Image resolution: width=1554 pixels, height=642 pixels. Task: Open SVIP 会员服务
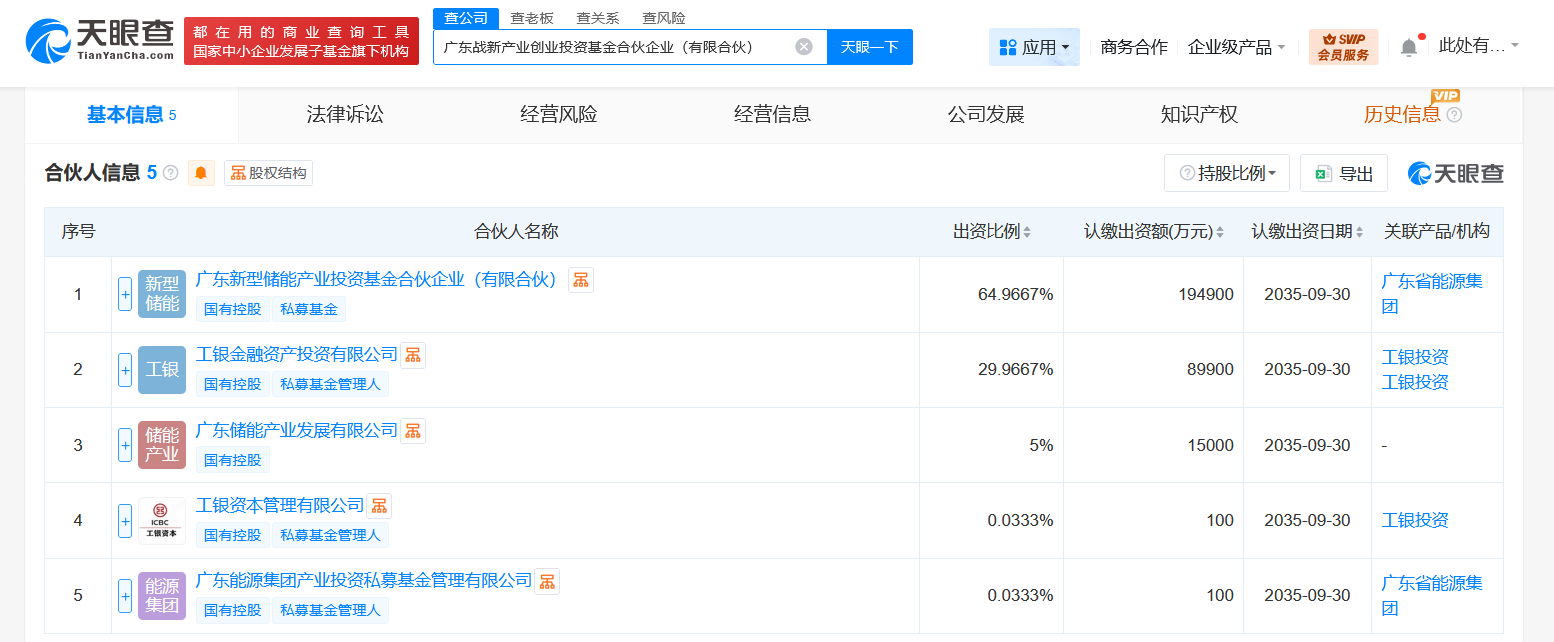coord(1341,45)
